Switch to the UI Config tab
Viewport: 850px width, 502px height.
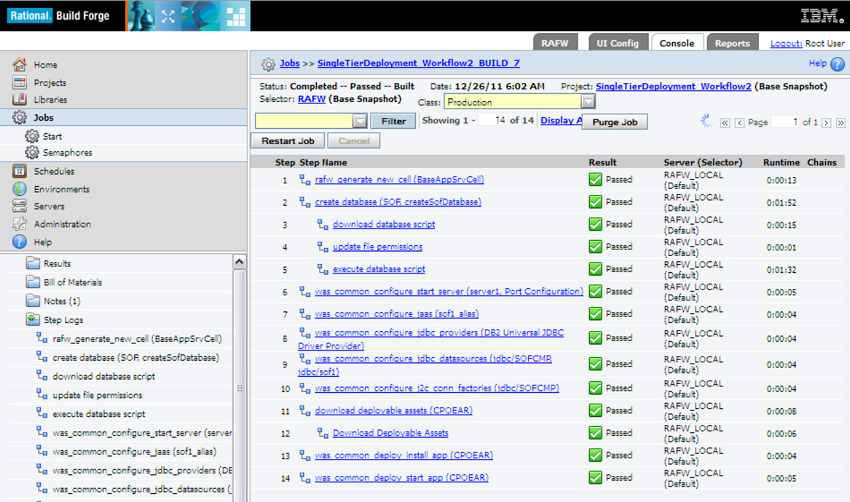pos(618,43)
